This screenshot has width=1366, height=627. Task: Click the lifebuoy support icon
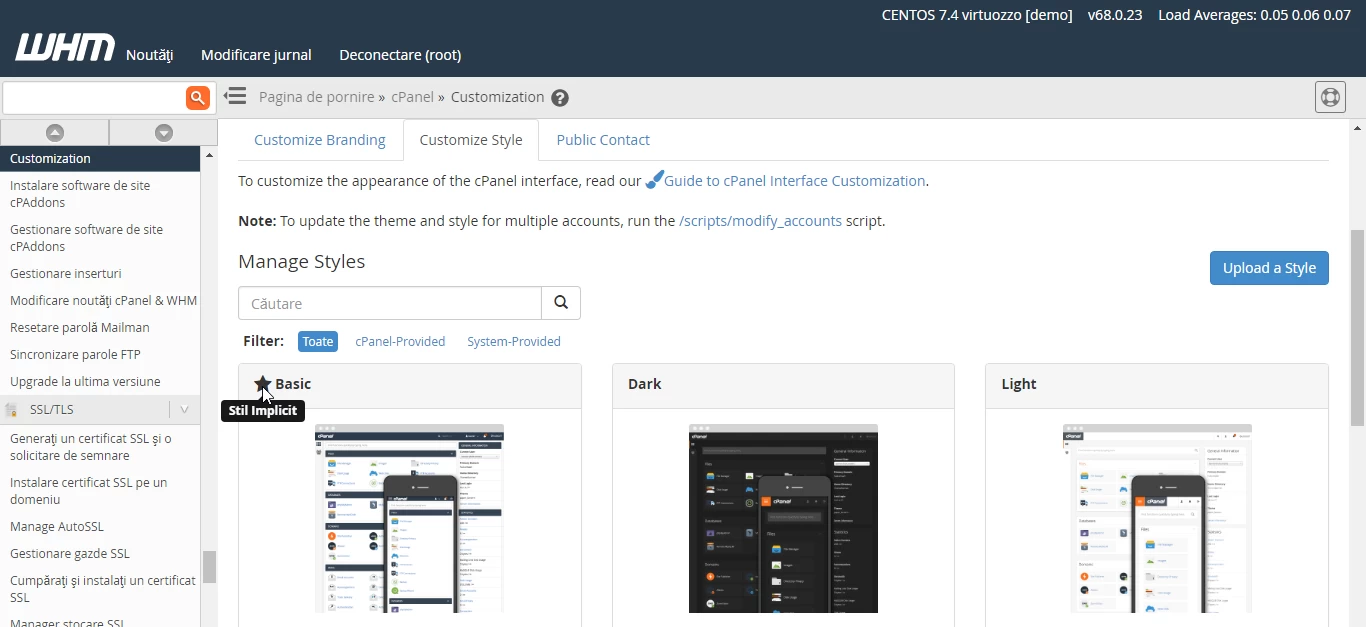1329,97
